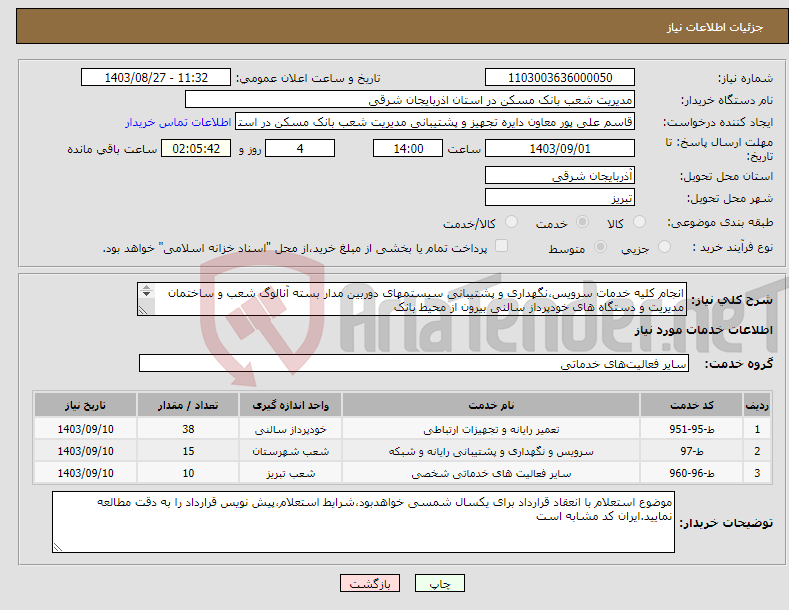Select the جزیی purchase type radio
This screenshot has width=789, height=610.
(x=664, y=247)
